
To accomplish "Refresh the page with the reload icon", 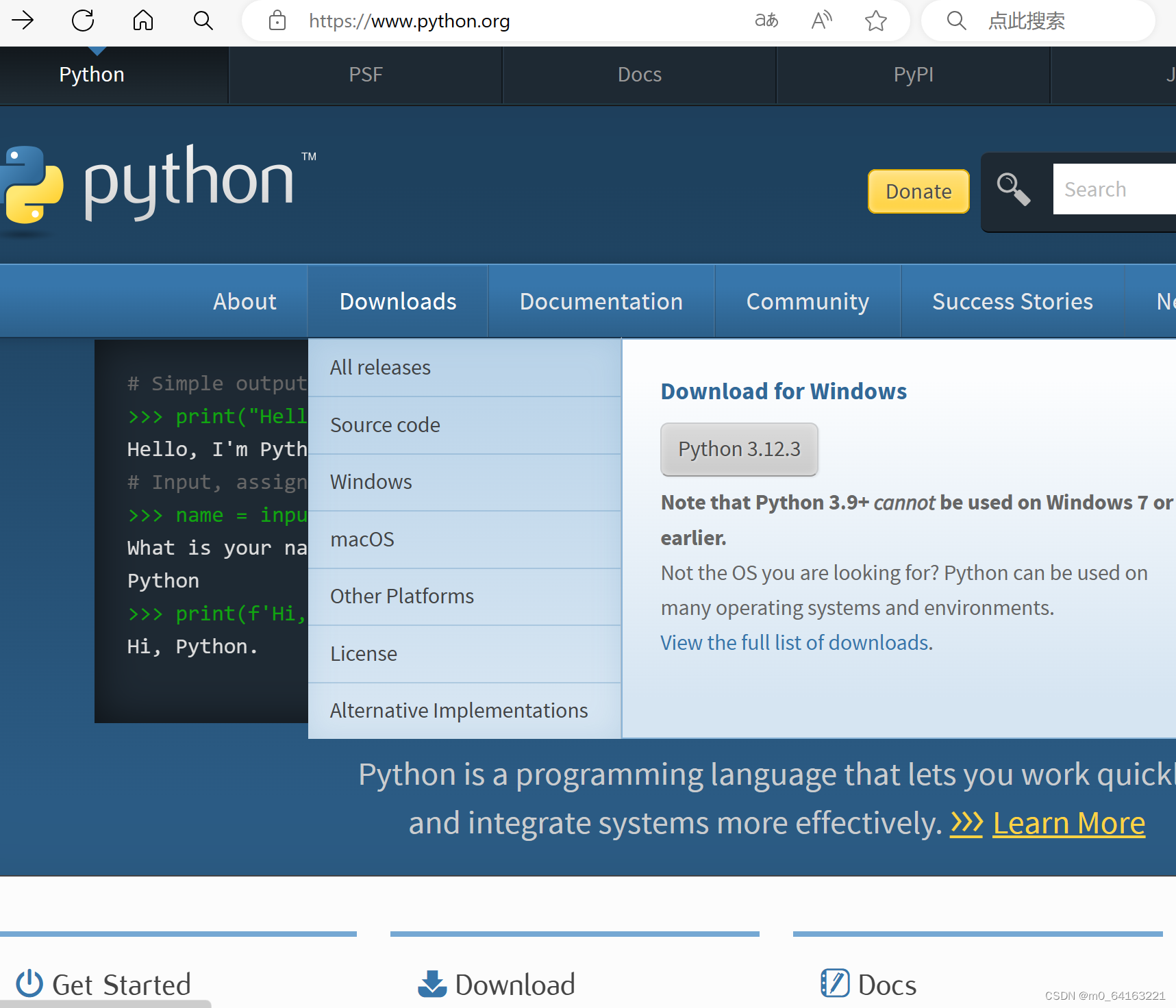I will (x=82, y=21).
